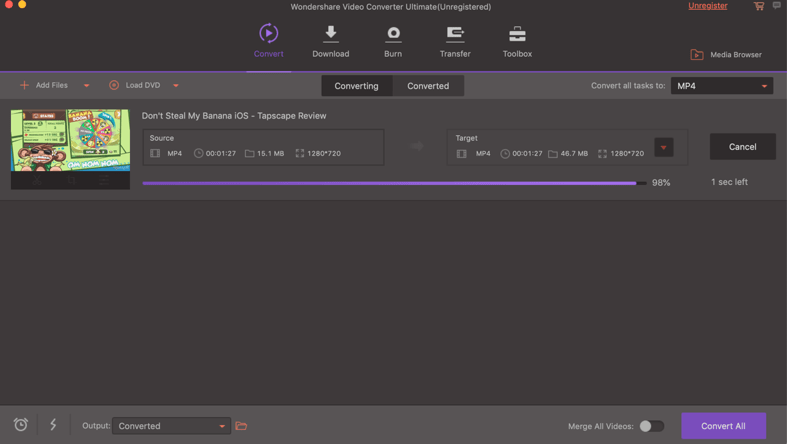Click the Load DVD button
The width and height of the screenshot is (787, 444).
tap(135, 85)
